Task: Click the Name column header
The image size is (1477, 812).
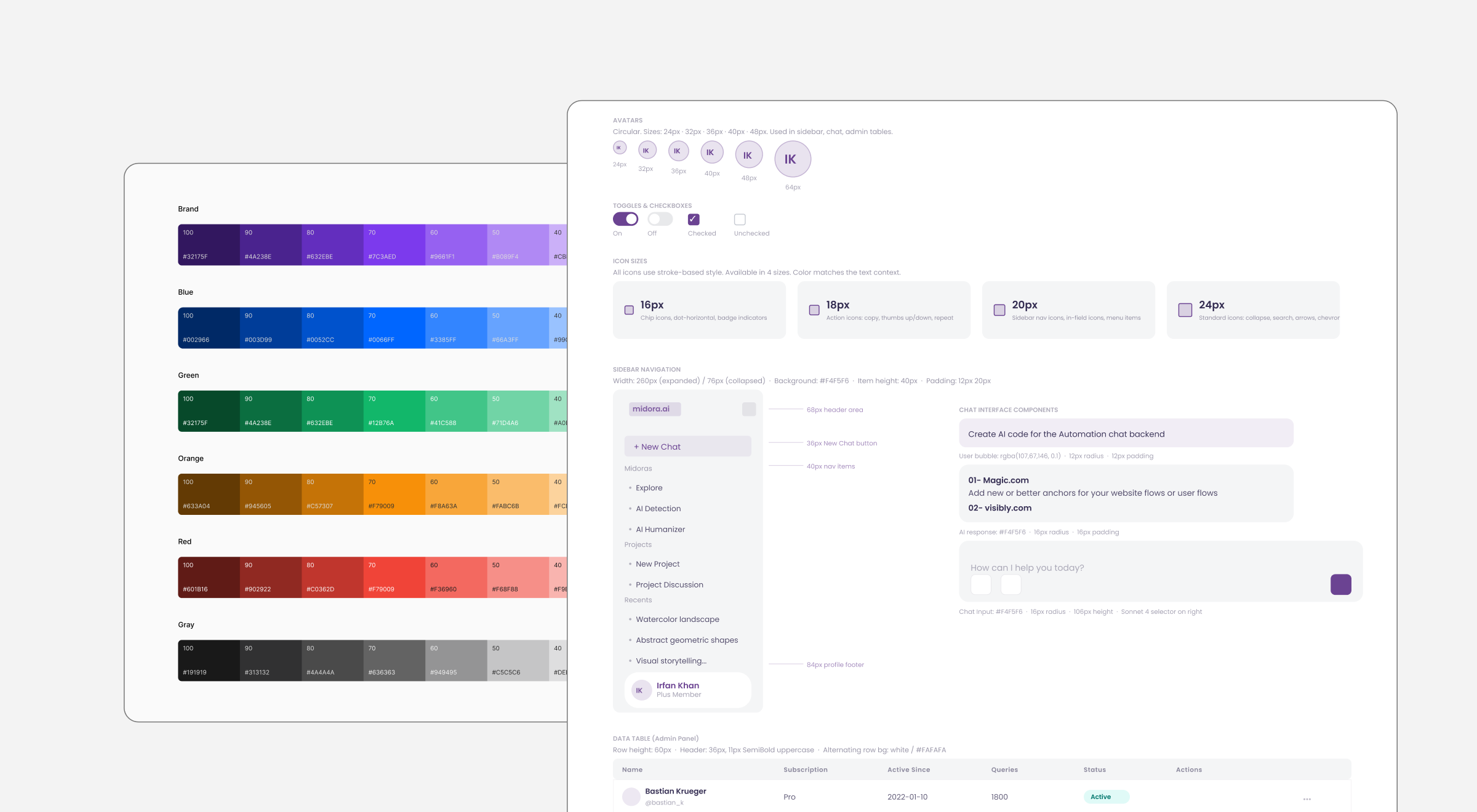Action: [632, 770]
